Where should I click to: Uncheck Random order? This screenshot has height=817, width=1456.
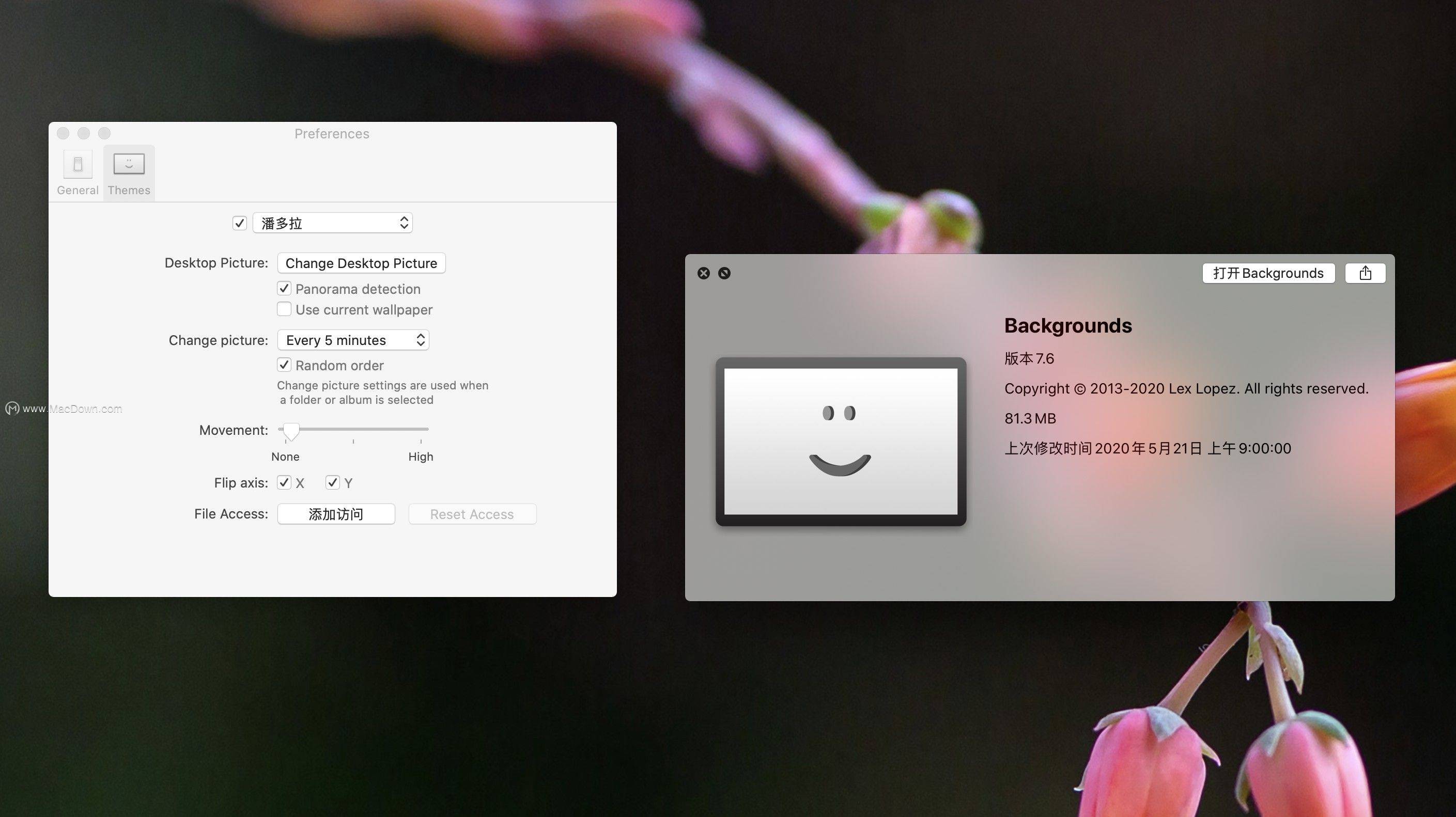284,365
